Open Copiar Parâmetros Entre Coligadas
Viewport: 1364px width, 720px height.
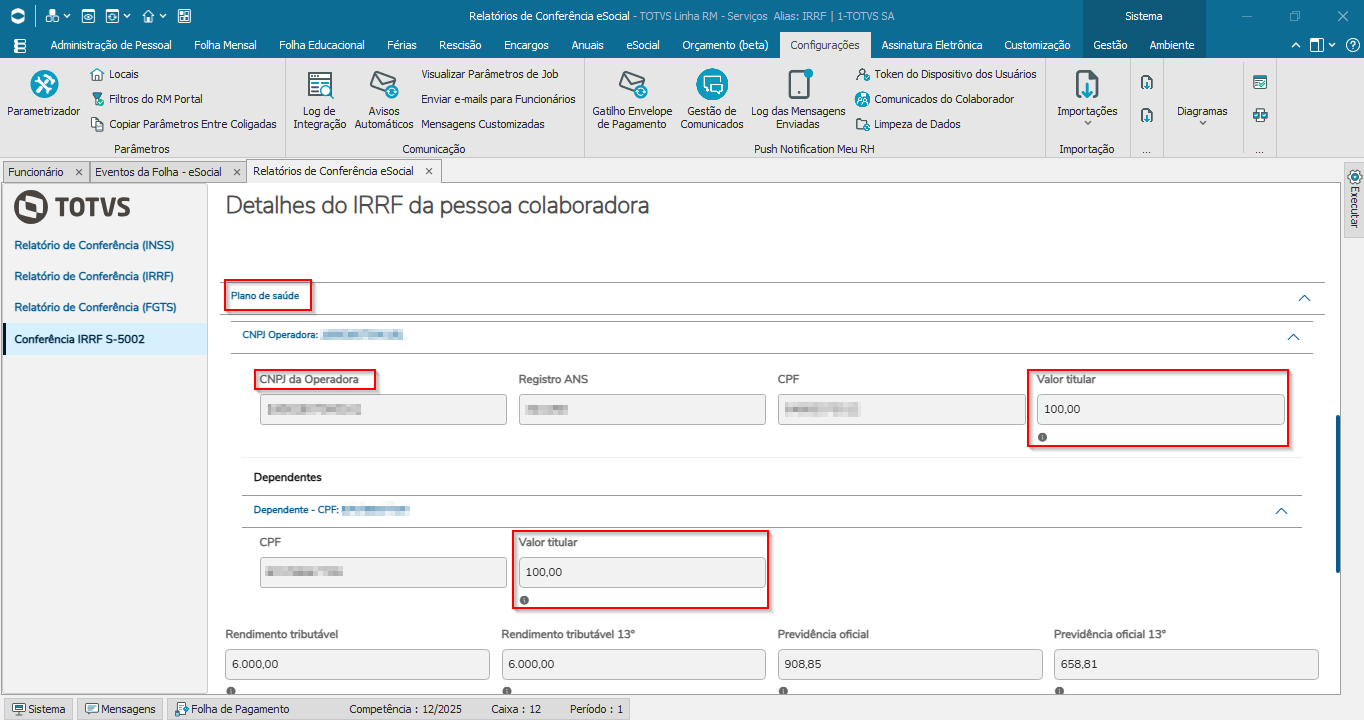[x=183, y=124]
